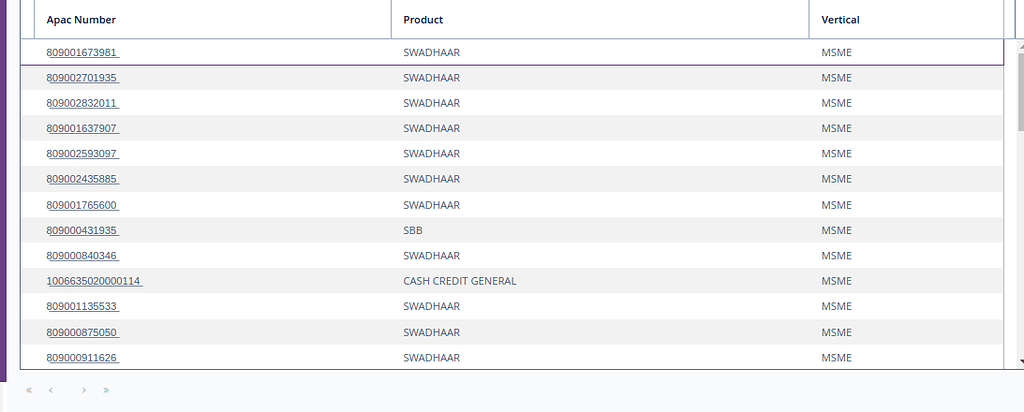Open Apac number 809002701935
The width and height of the screenshot is (1024, 412).
[82, 78]
